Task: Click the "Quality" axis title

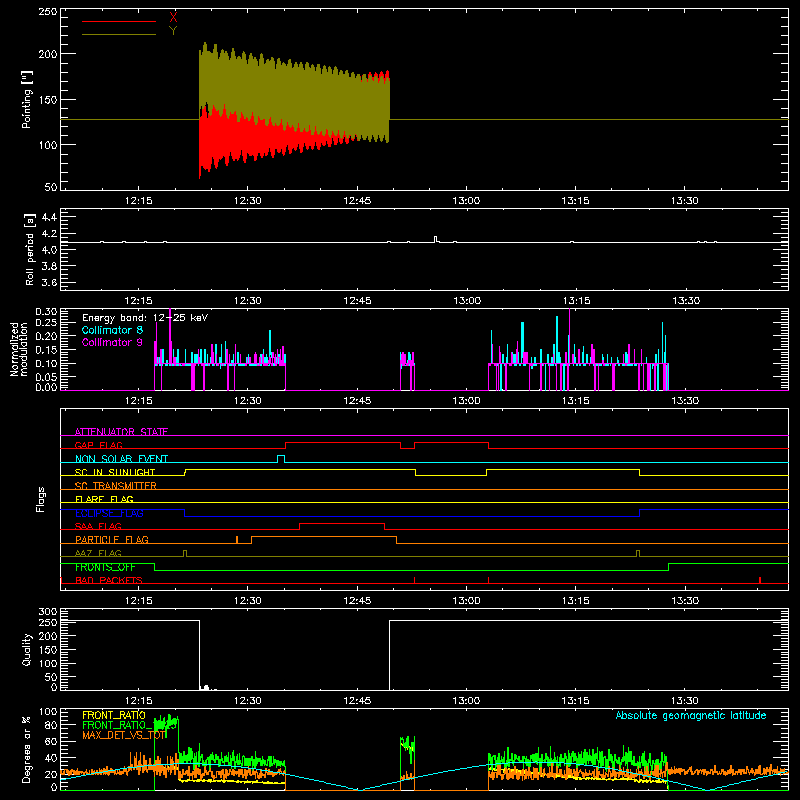Action: click(27, 649)
